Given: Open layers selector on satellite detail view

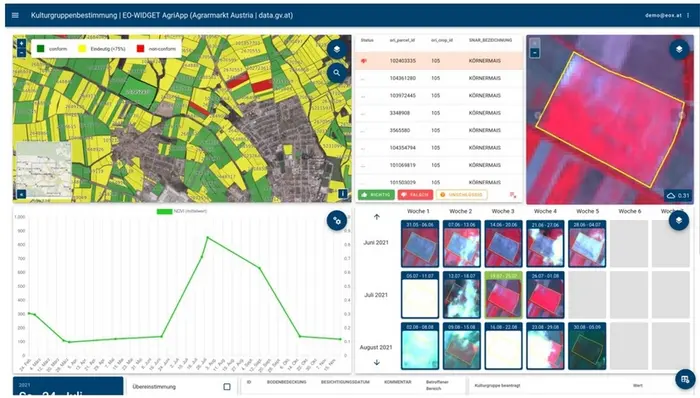Looking at the screenshot, I should (x=679, y=49).
